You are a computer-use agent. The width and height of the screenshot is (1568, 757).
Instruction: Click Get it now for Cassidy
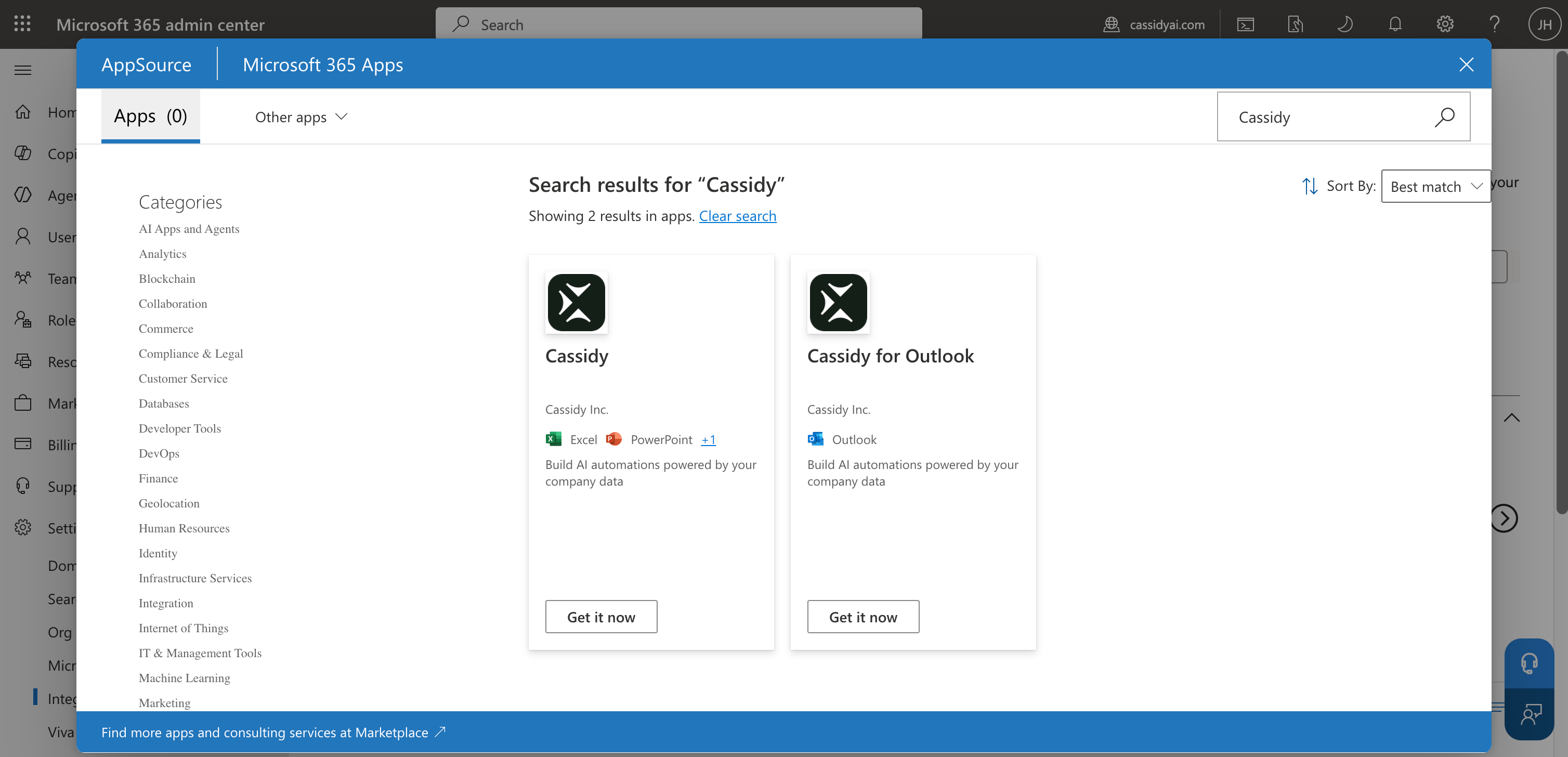pos(601,617)
